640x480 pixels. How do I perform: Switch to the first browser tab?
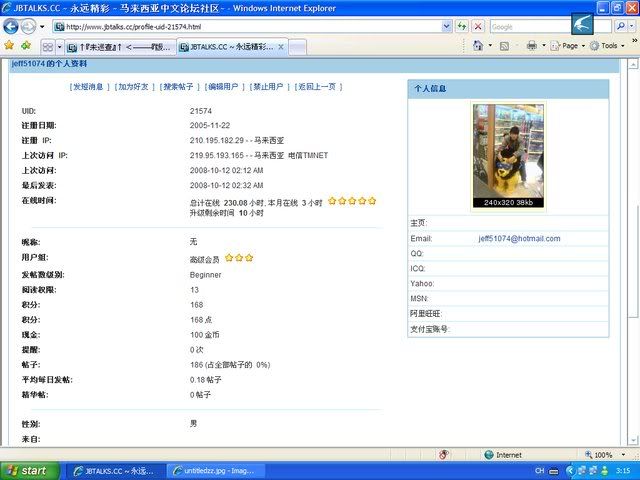pos(120,46)
